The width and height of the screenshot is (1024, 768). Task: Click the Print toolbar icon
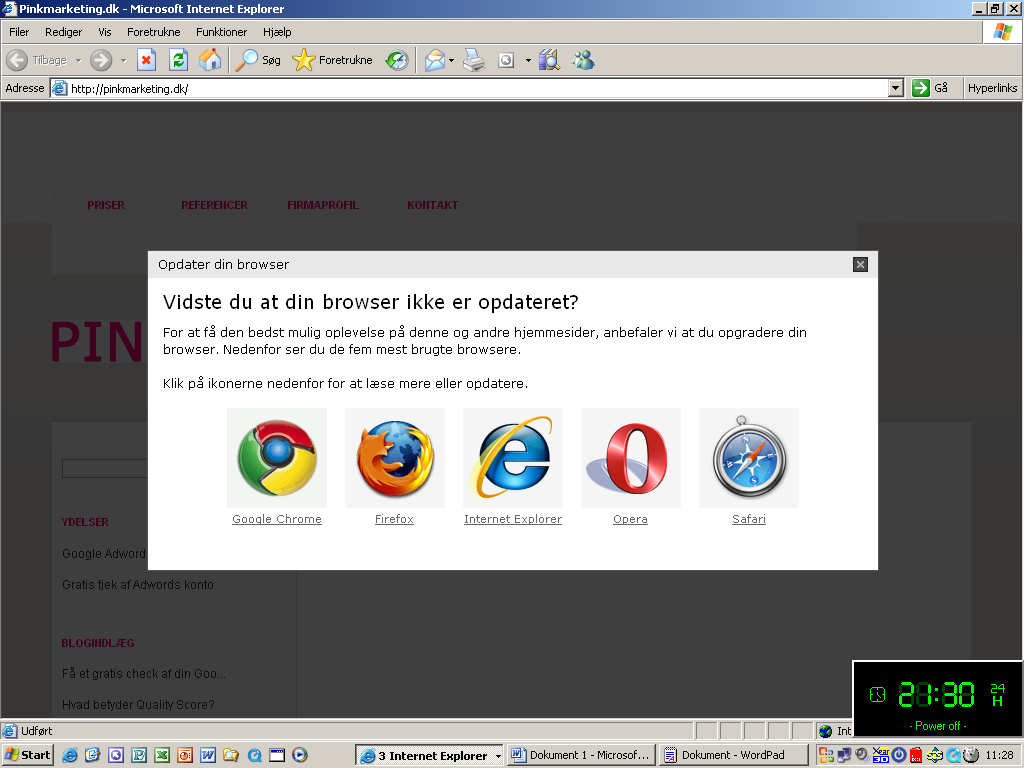[x=473, y=60]
